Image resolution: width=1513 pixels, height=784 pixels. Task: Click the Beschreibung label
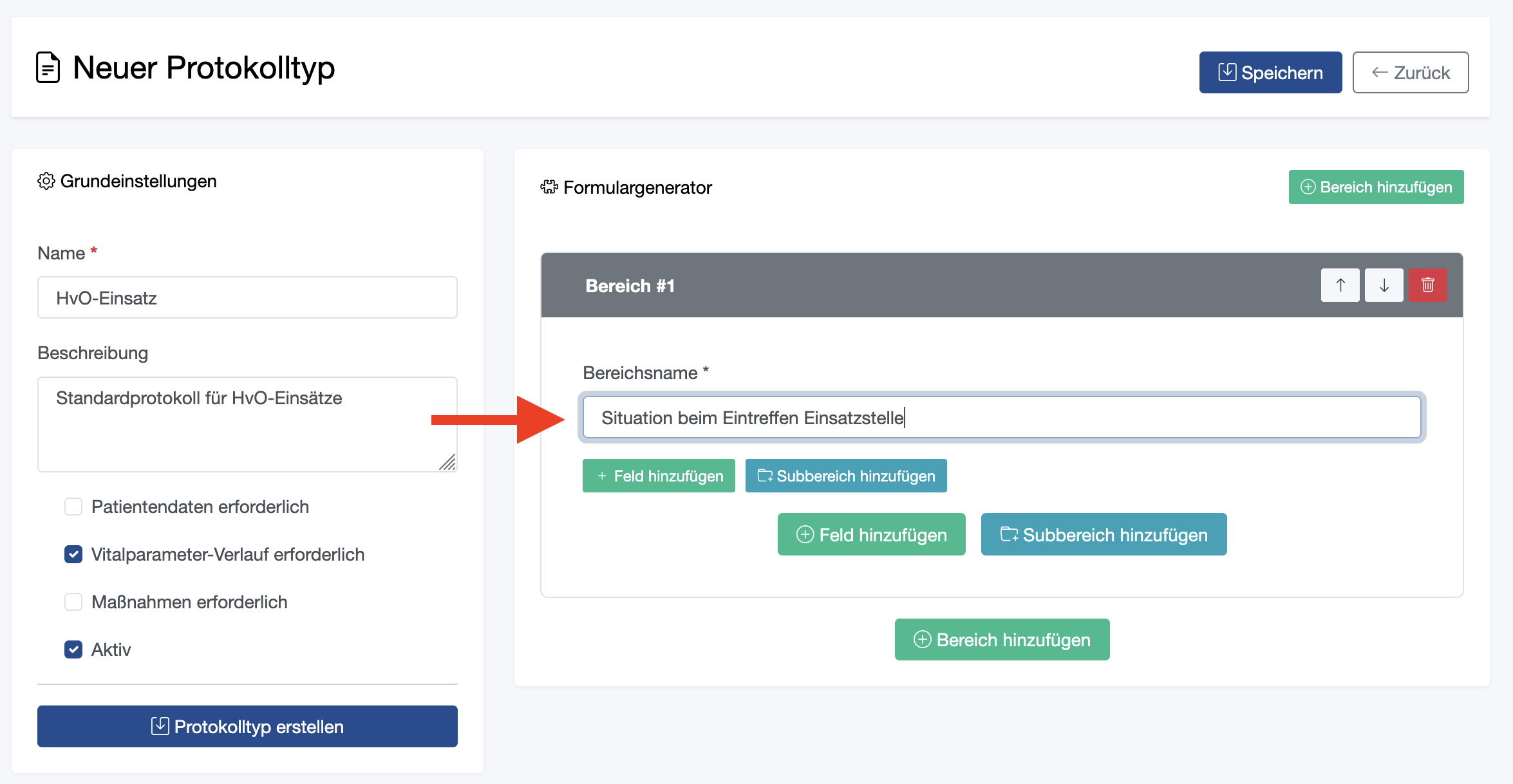(93, 353)
